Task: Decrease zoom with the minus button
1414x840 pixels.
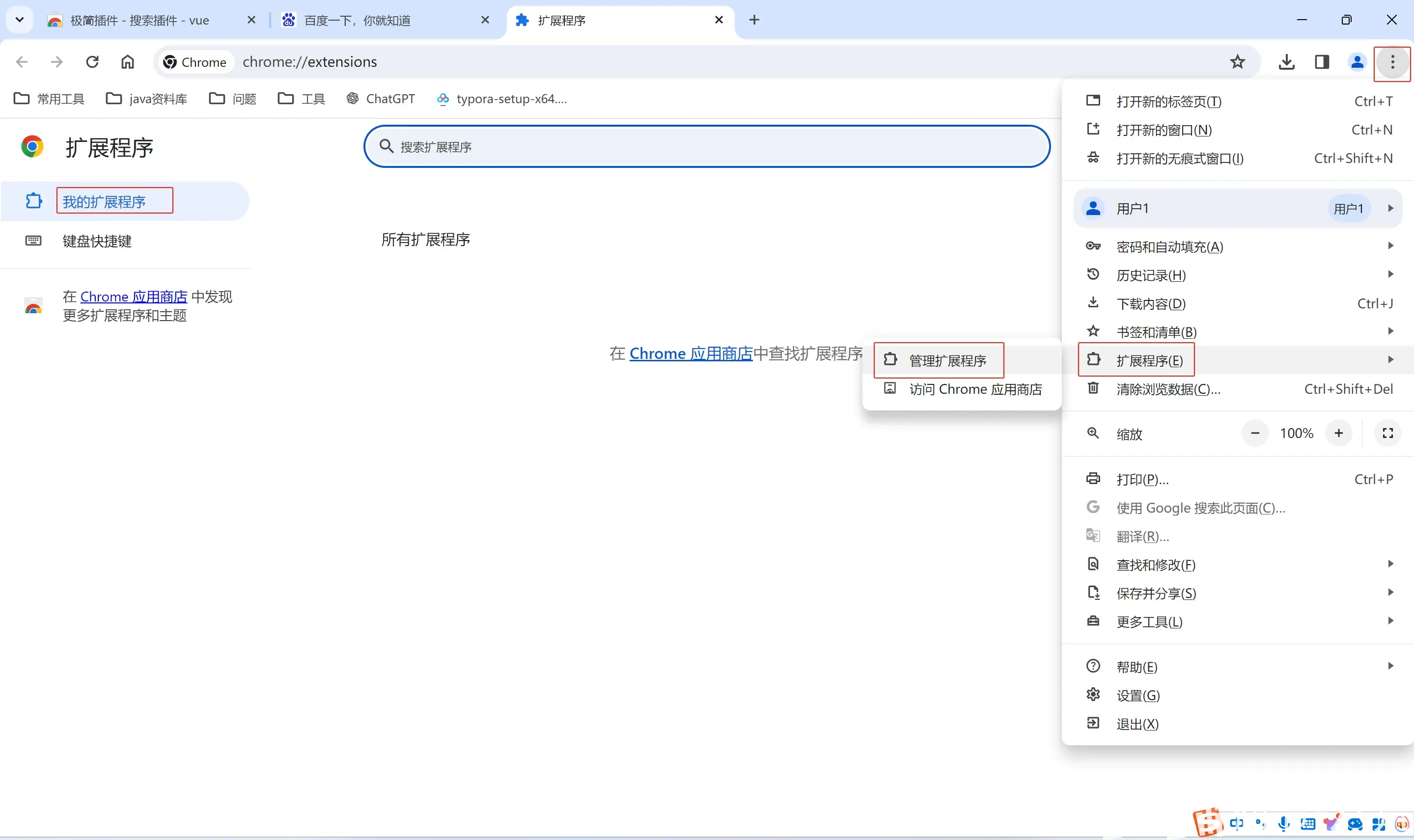Action: [1255, 433]
